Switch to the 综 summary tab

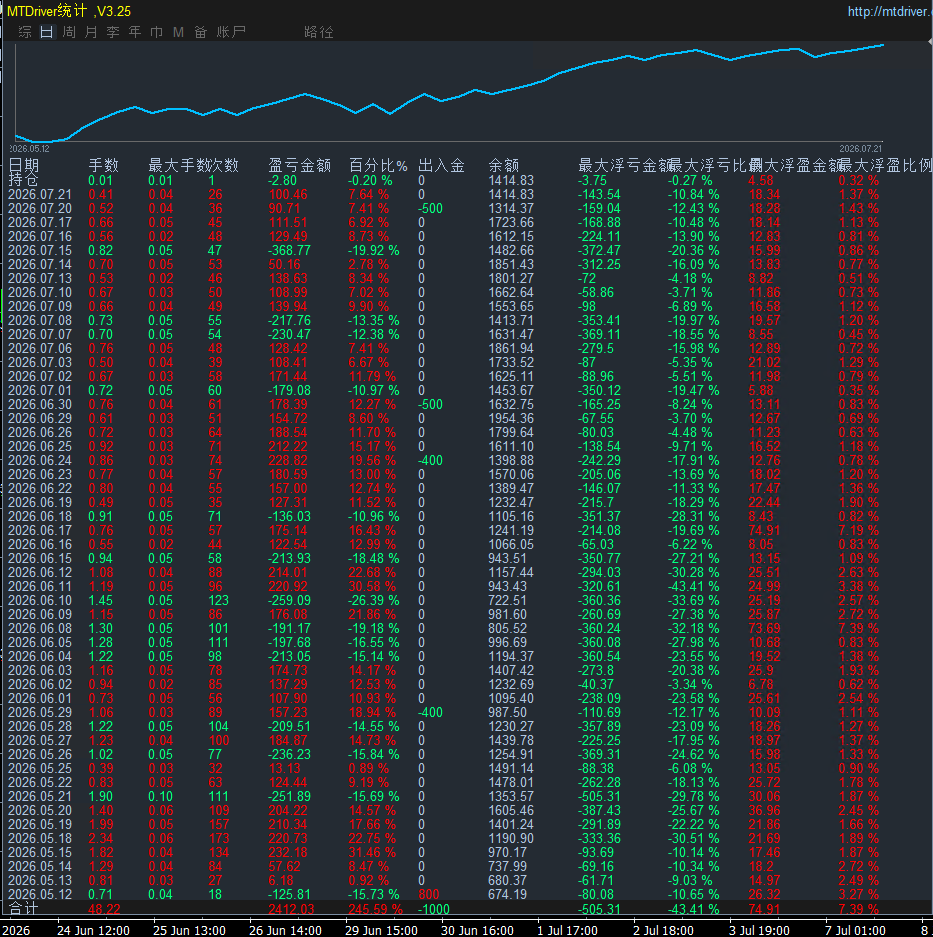coord(25,32)
